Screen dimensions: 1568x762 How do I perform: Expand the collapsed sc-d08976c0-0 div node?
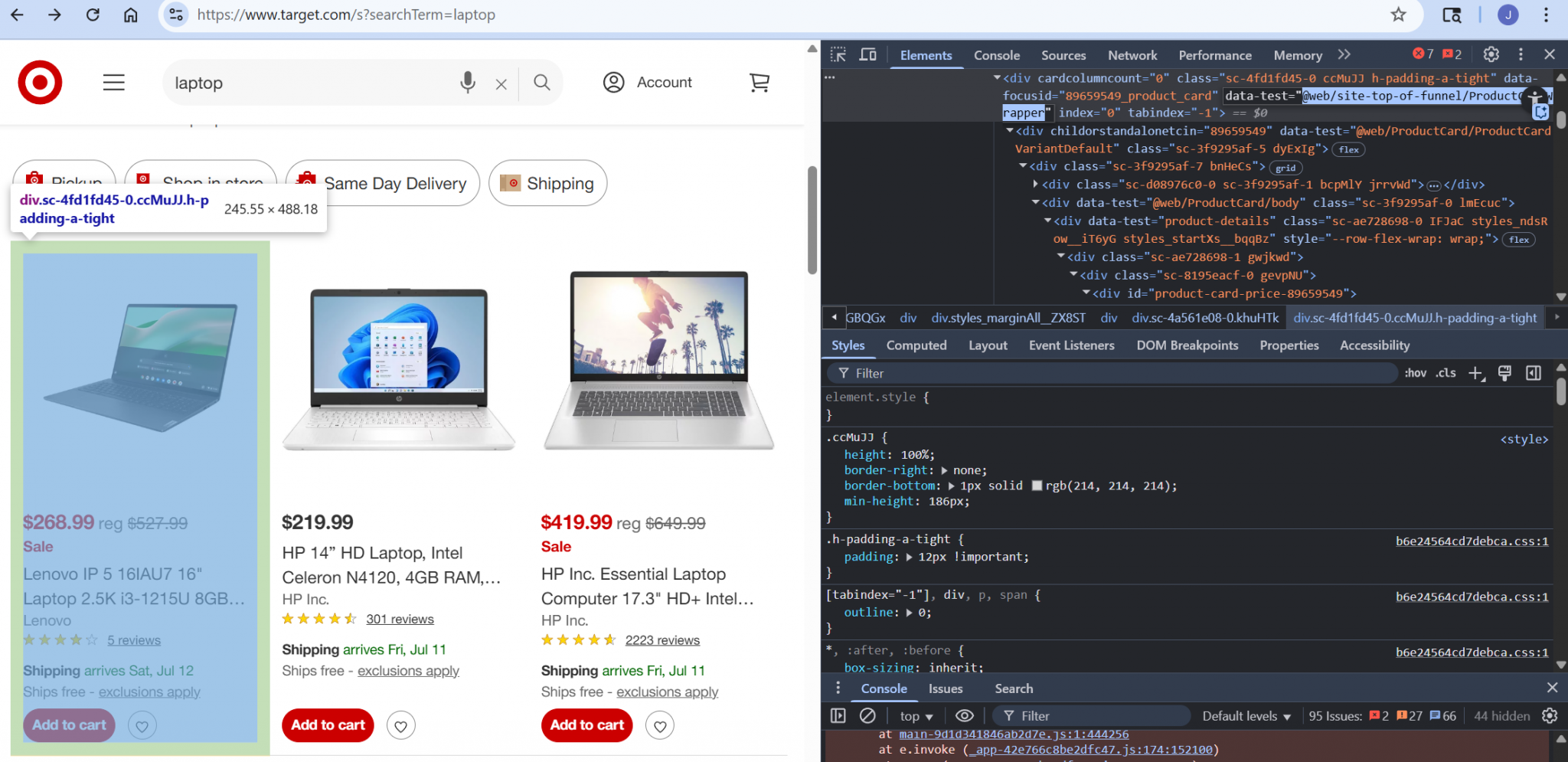pyautogui.click(x=1036, y=184)
